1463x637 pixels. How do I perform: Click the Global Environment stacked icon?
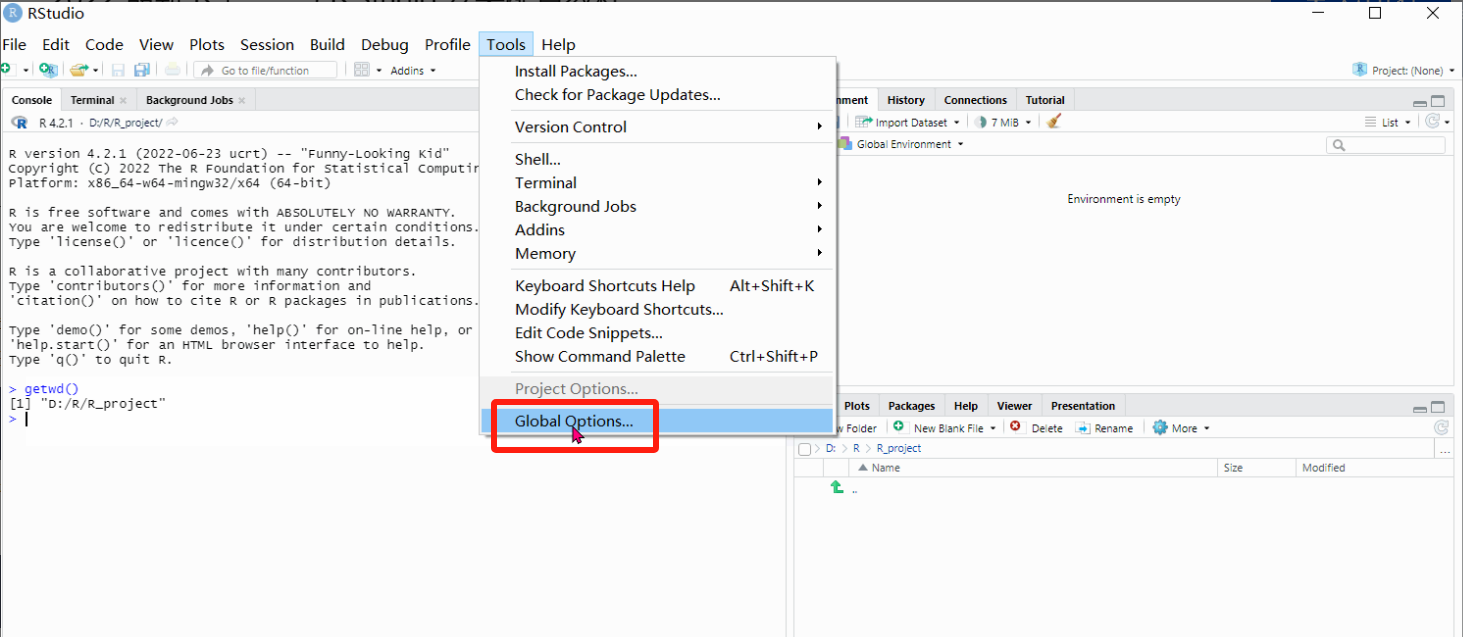[x=845, y=144]
